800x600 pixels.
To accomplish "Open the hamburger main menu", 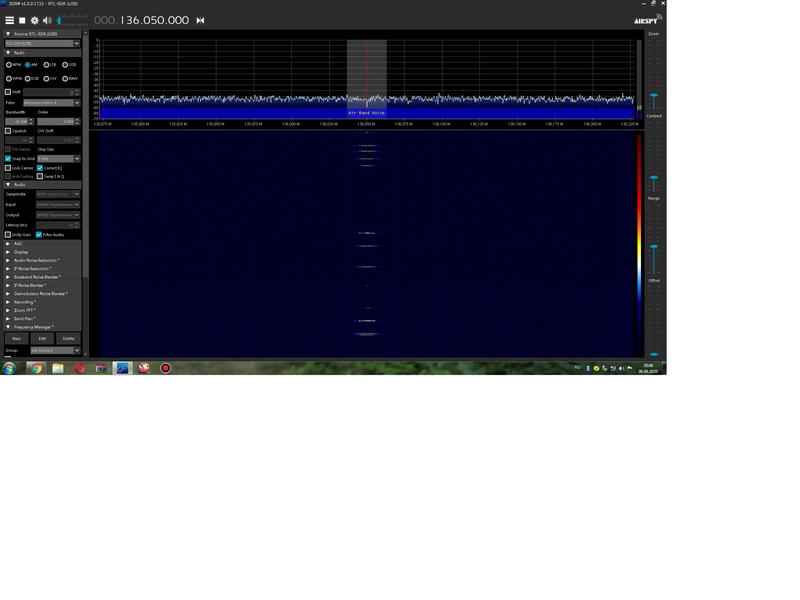I will (x=10, y=20).
